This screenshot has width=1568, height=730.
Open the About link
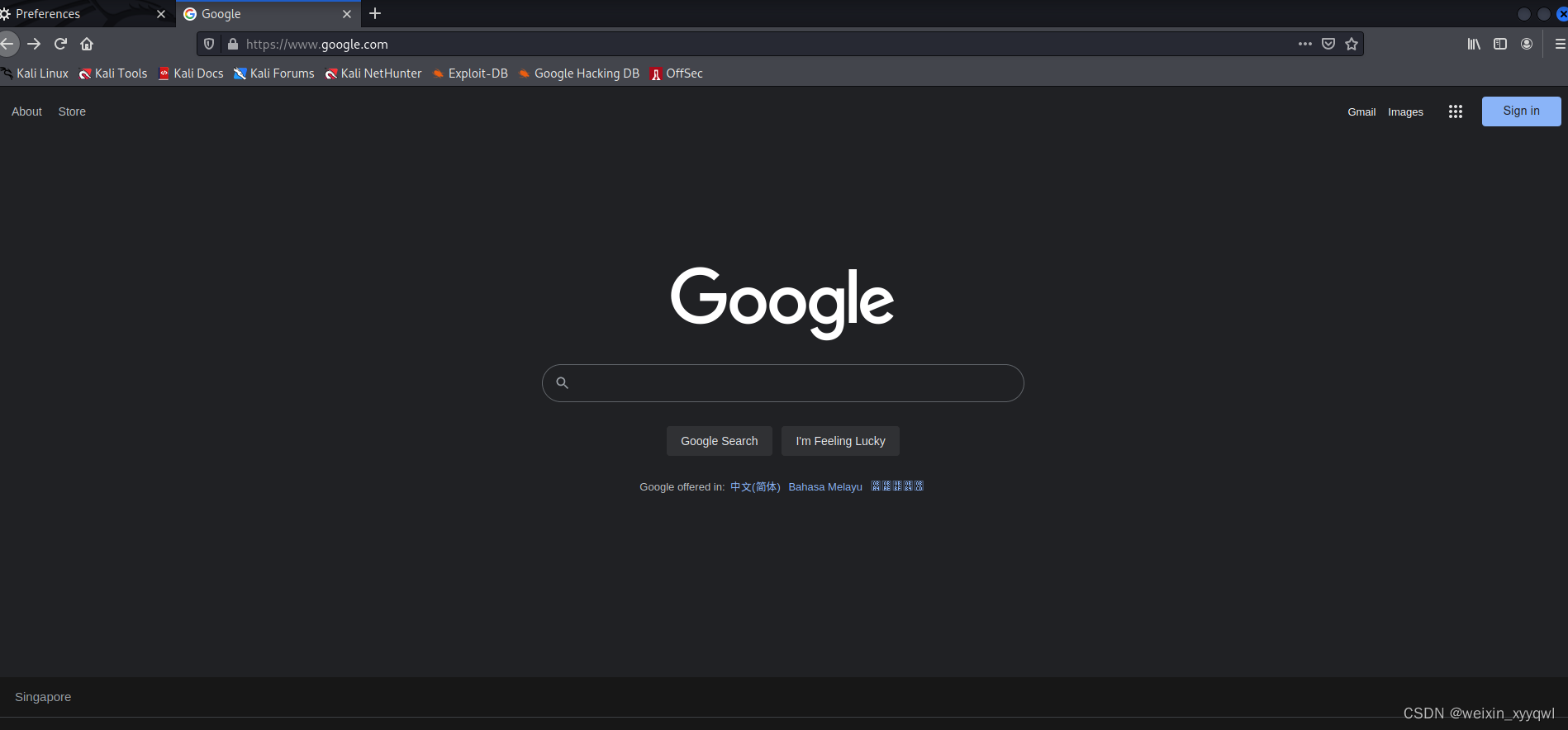[26, 111]
